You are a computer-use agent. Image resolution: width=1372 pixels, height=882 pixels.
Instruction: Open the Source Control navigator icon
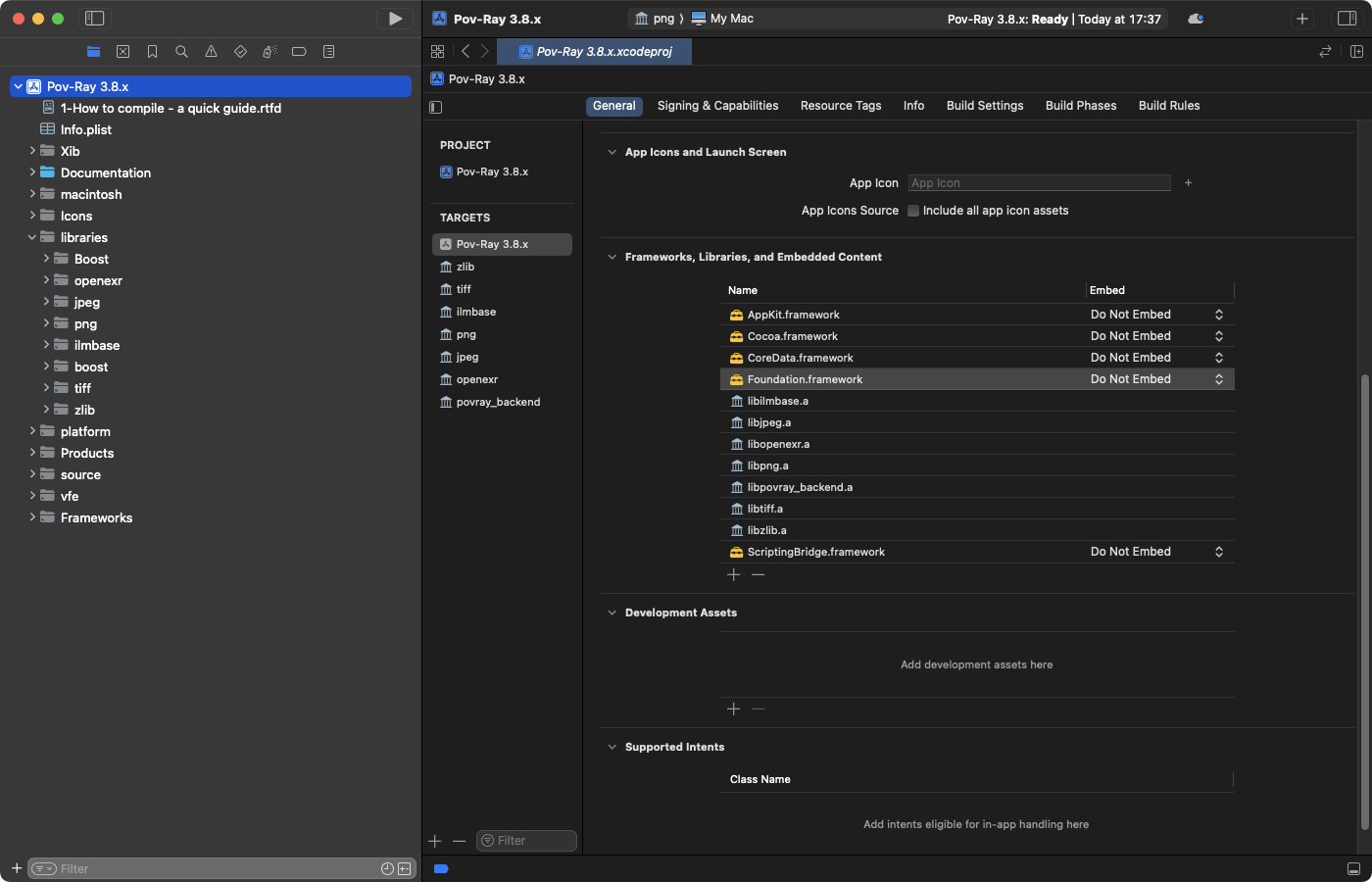(122, 51)
